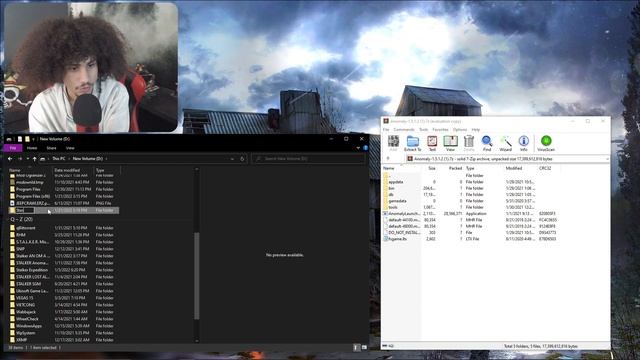Click the Delete trash can icon
This screenshot has width=640, height=360.
[x=469, y=143]
